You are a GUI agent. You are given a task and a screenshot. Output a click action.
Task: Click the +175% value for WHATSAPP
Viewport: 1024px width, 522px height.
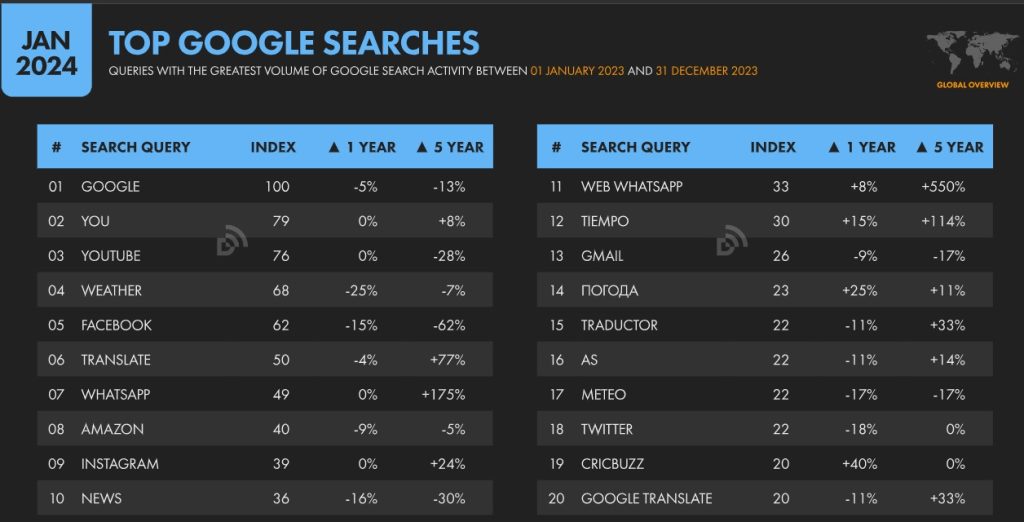click(445, 395)
